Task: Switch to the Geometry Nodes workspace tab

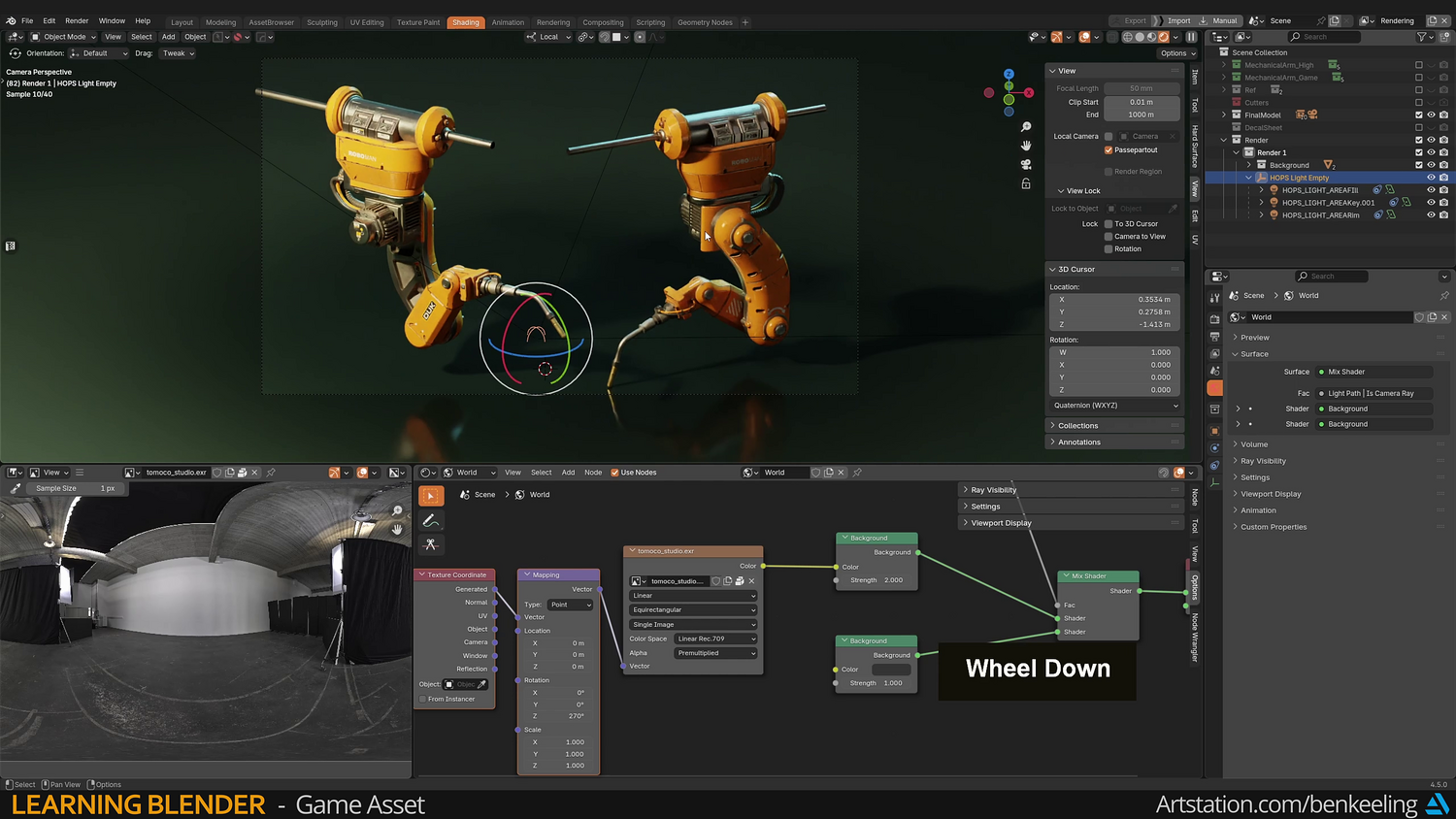Action: (705, 22)
